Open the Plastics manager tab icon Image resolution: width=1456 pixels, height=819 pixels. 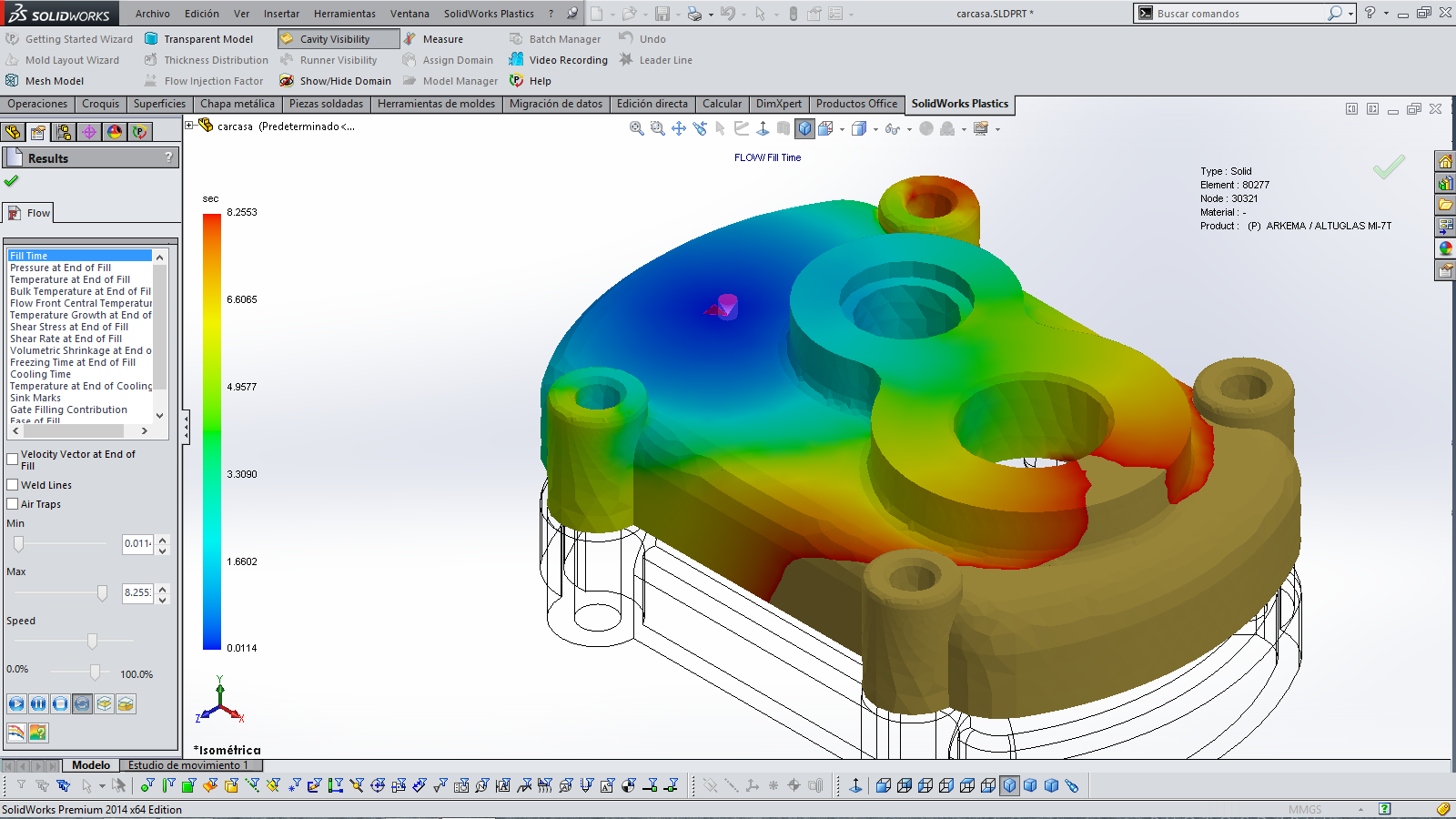click(140, 132)
